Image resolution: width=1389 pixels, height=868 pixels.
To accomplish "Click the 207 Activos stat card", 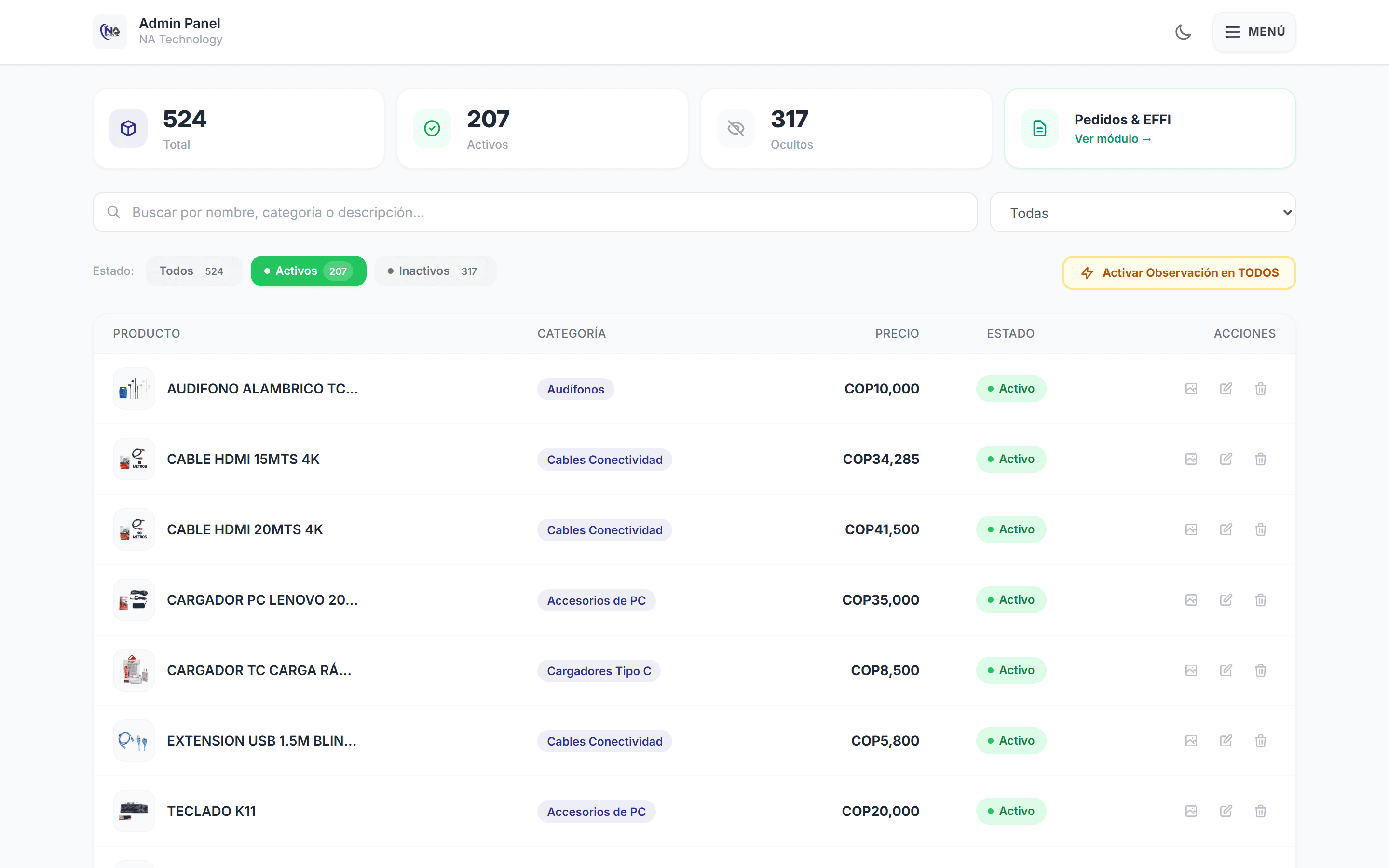I will 542,128.
